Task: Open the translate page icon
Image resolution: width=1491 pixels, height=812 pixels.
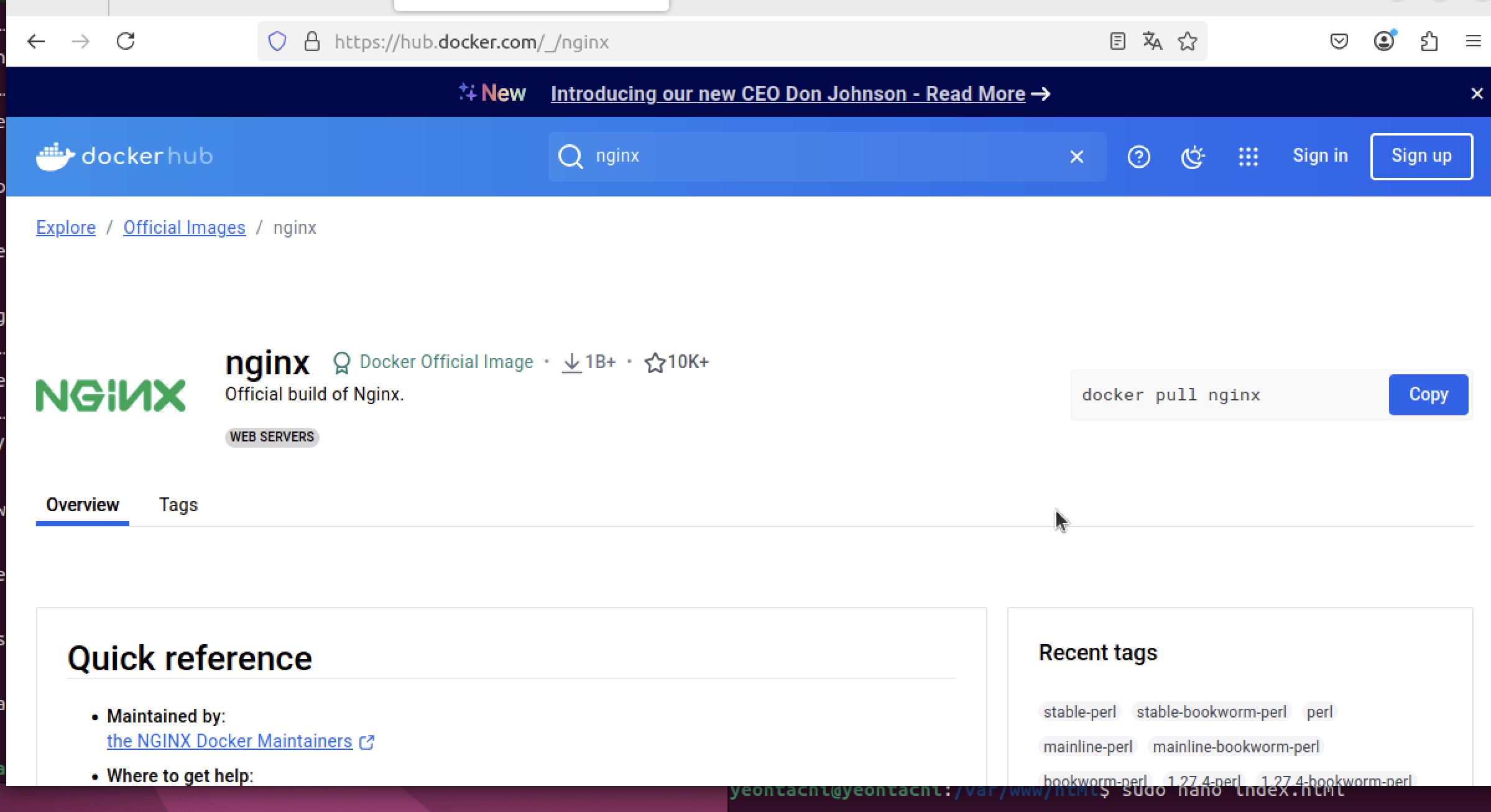Action: tap(1152, 42)
